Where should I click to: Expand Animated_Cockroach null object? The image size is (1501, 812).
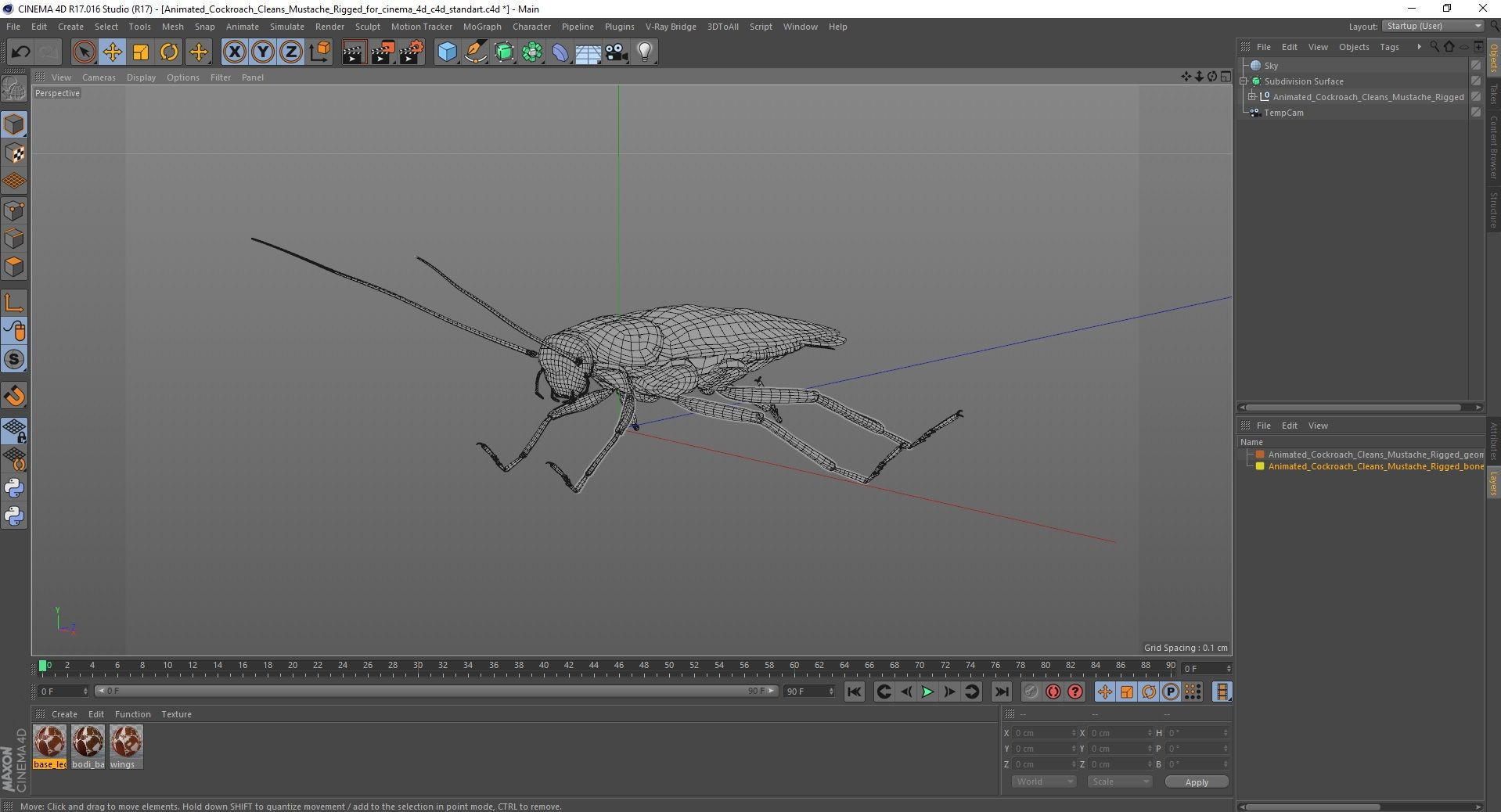tap(1252, 97)
